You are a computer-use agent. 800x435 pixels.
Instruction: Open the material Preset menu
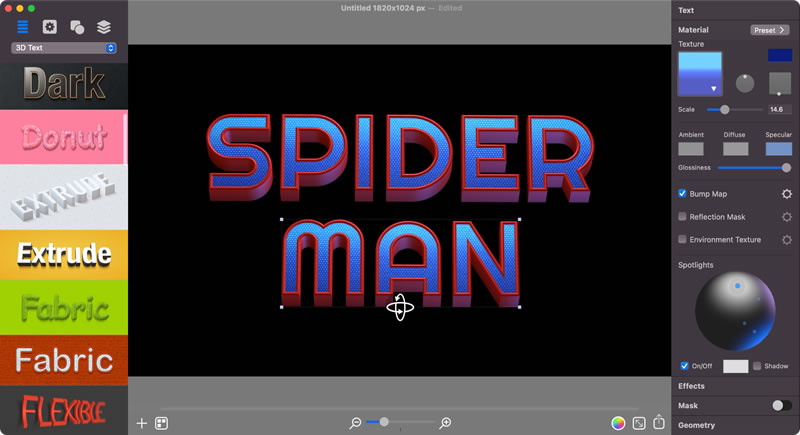point(769,30)
